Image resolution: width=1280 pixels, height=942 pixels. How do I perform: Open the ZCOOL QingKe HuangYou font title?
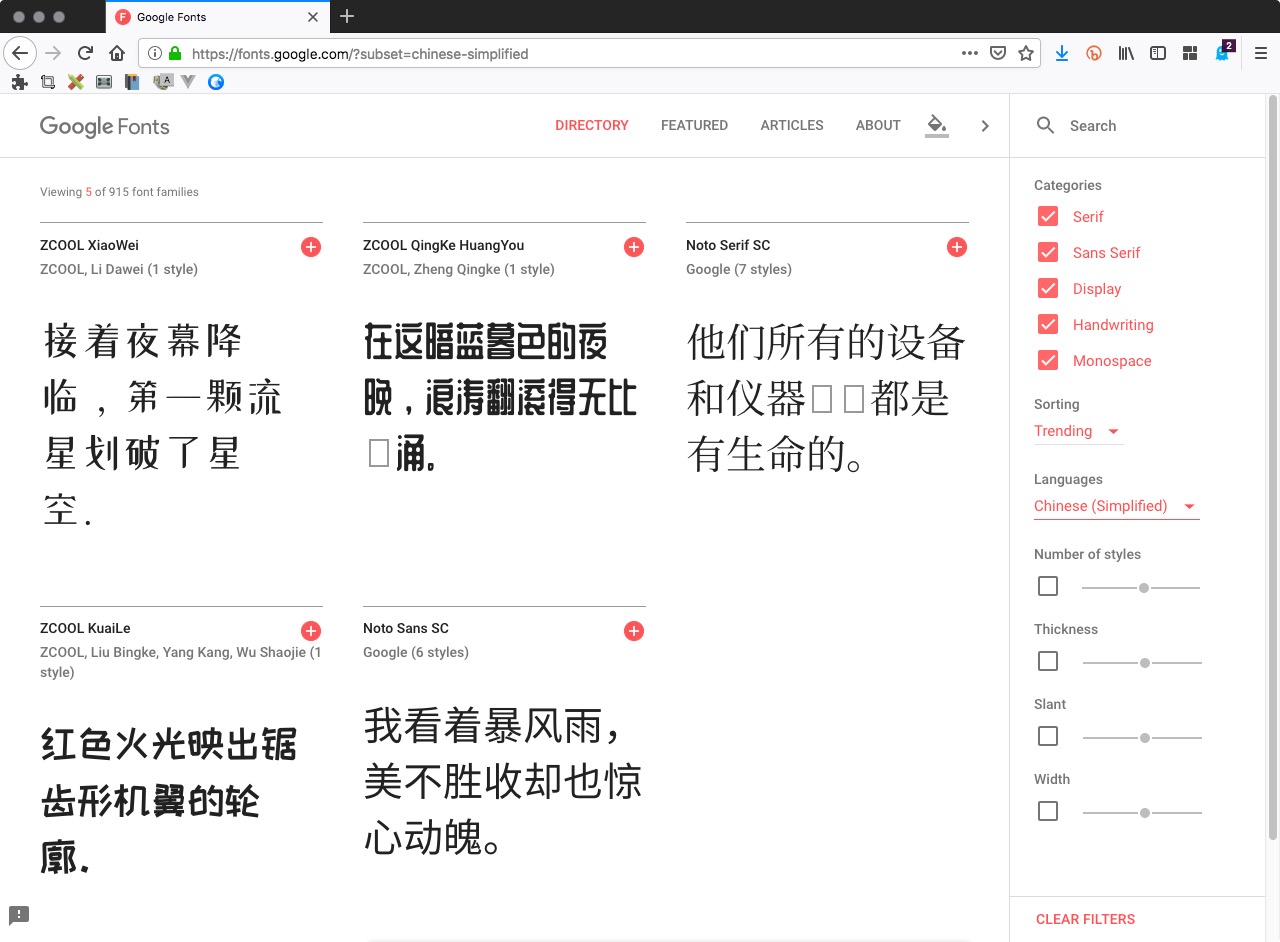(x=443, y=245)
